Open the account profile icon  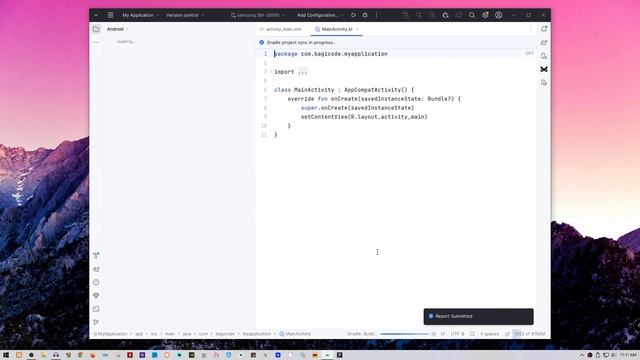tap(498, 15)
